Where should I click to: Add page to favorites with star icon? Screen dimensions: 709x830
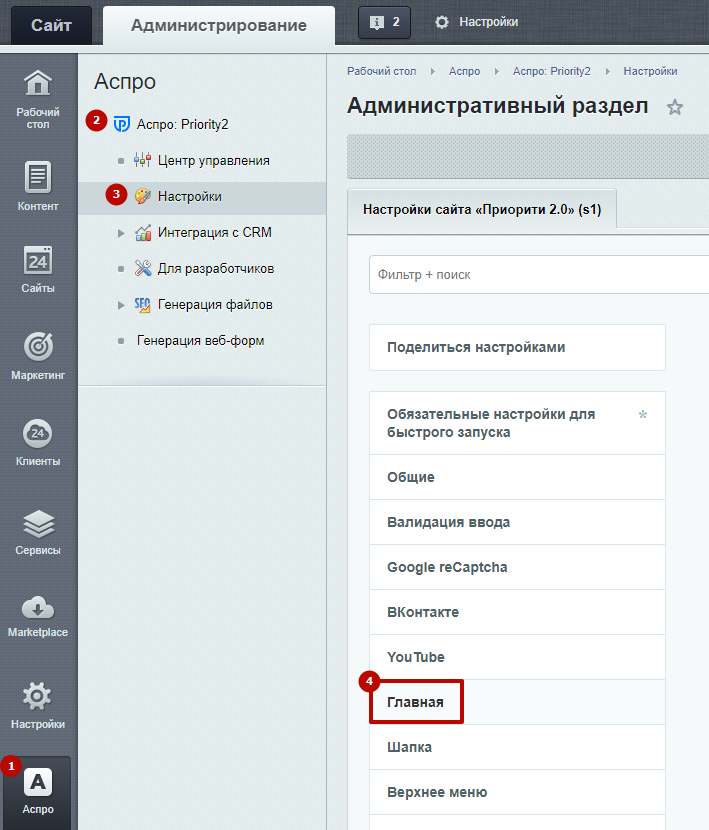(675, 108)
